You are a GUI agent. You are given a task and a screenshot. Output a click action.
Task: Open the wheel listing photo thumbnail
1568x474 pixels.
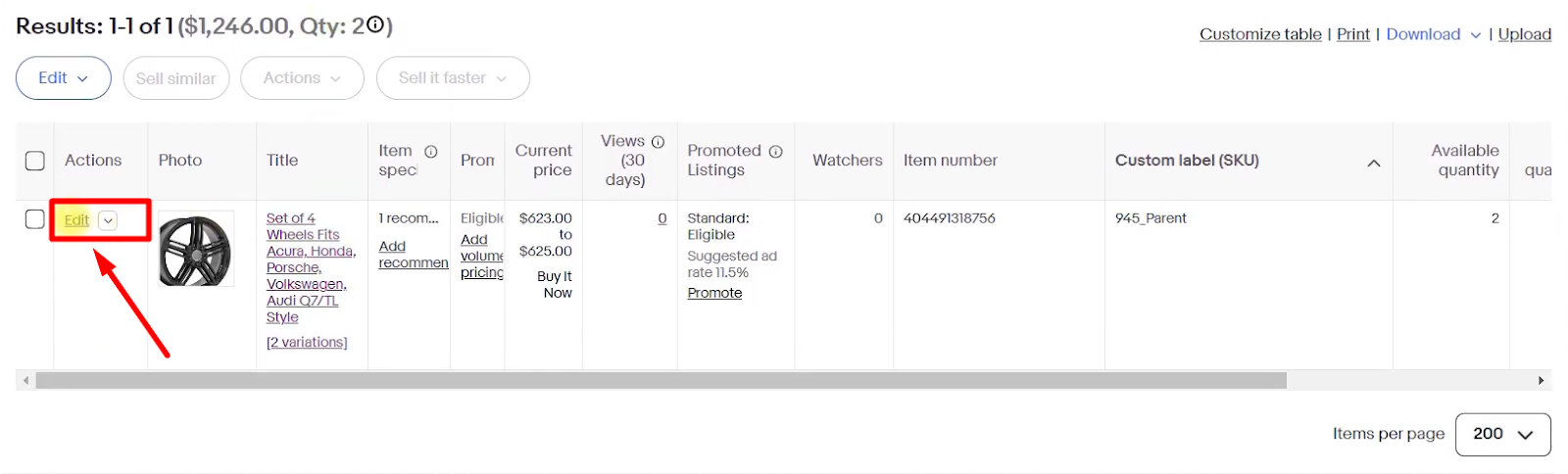[x=196, y=249]
